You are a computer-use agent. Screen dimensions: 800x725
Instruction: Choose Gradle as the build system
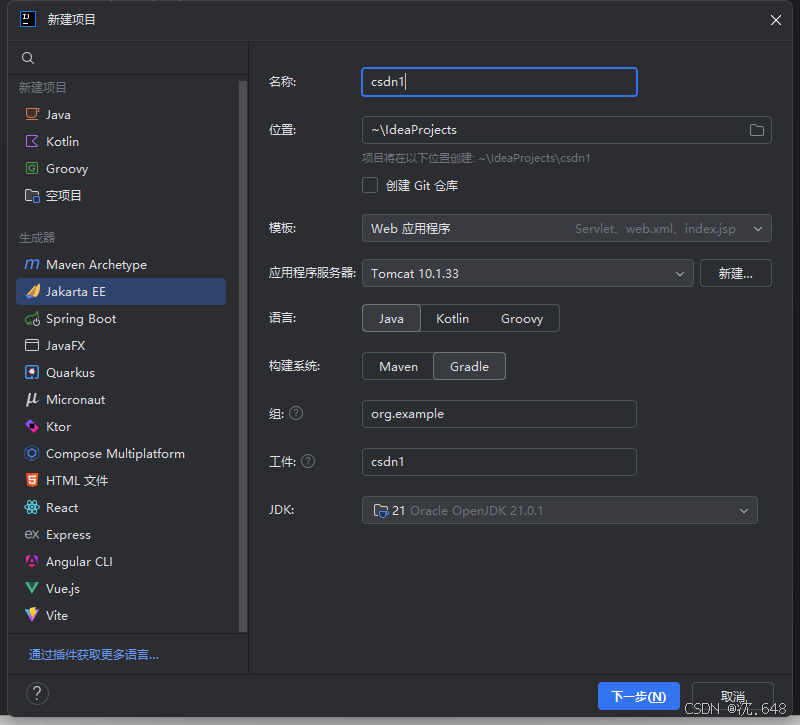click(469, 366)
